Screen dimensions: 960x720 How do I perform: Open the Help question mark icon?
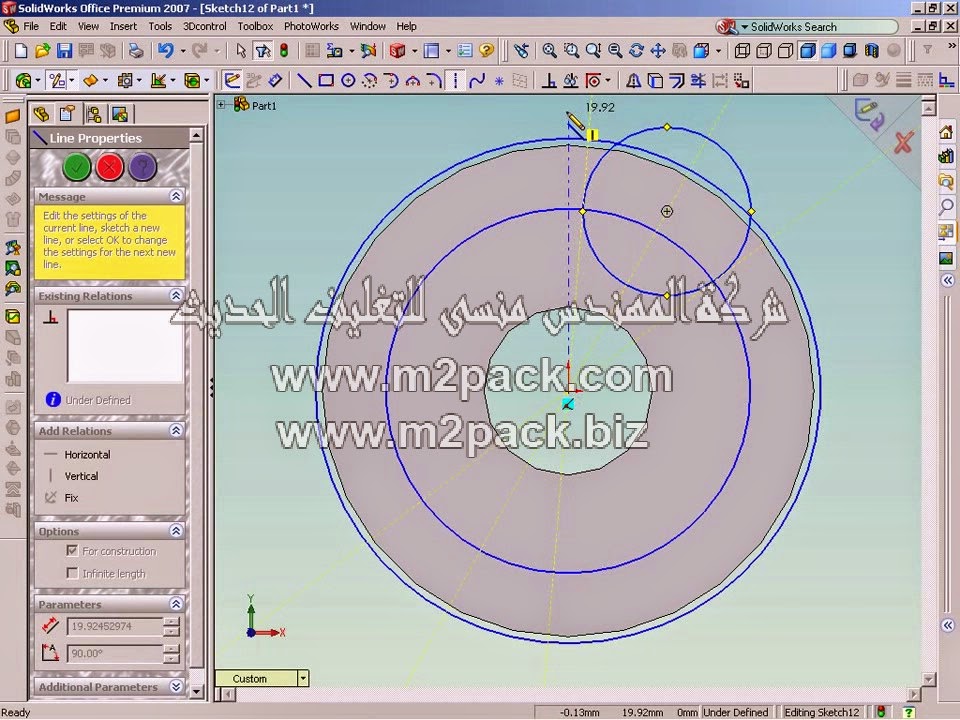[487, 50]
